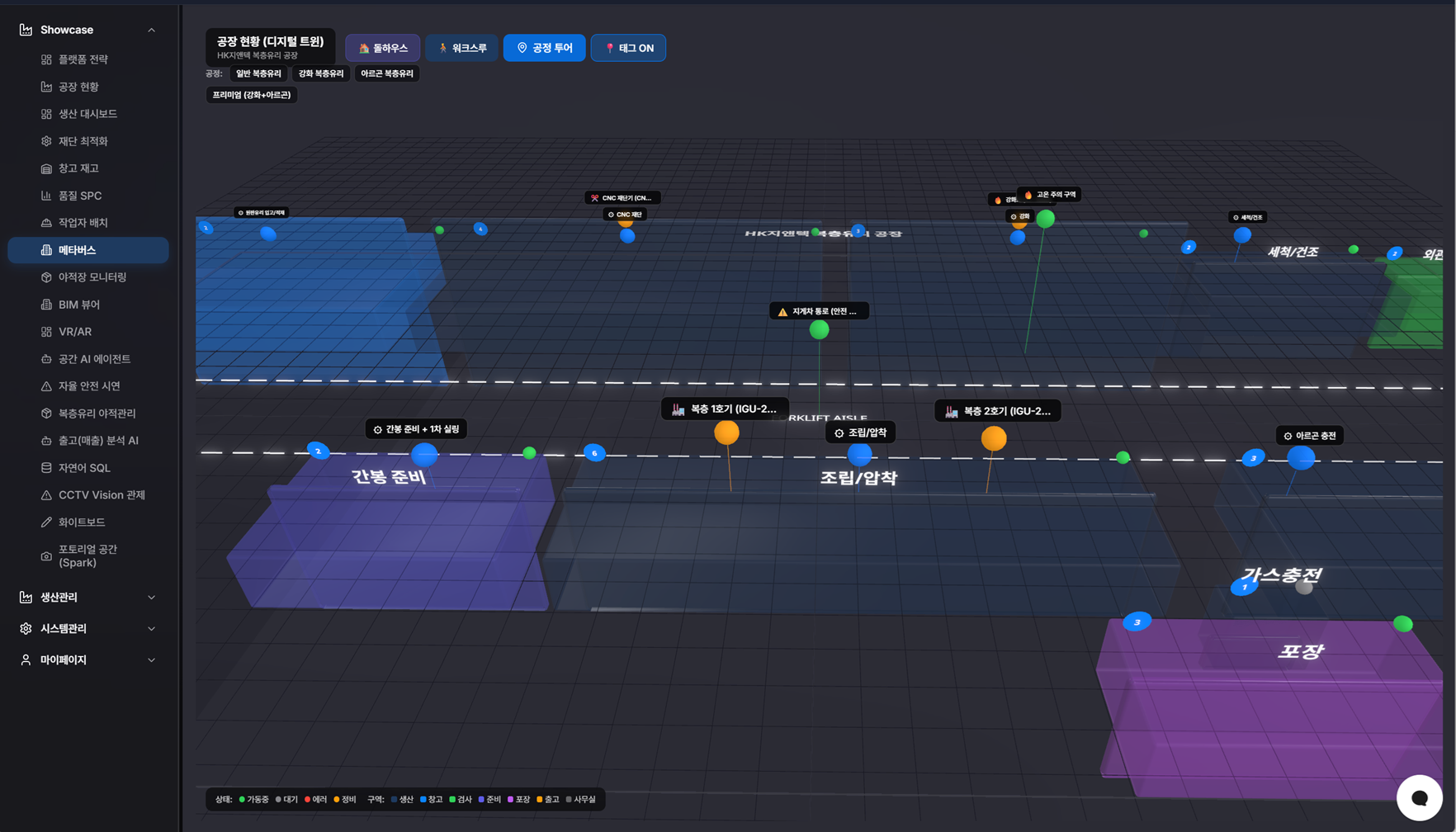The image size is (1456, 832).
Task: Click the 조립/압착 process tag
Action: point(860,433)
